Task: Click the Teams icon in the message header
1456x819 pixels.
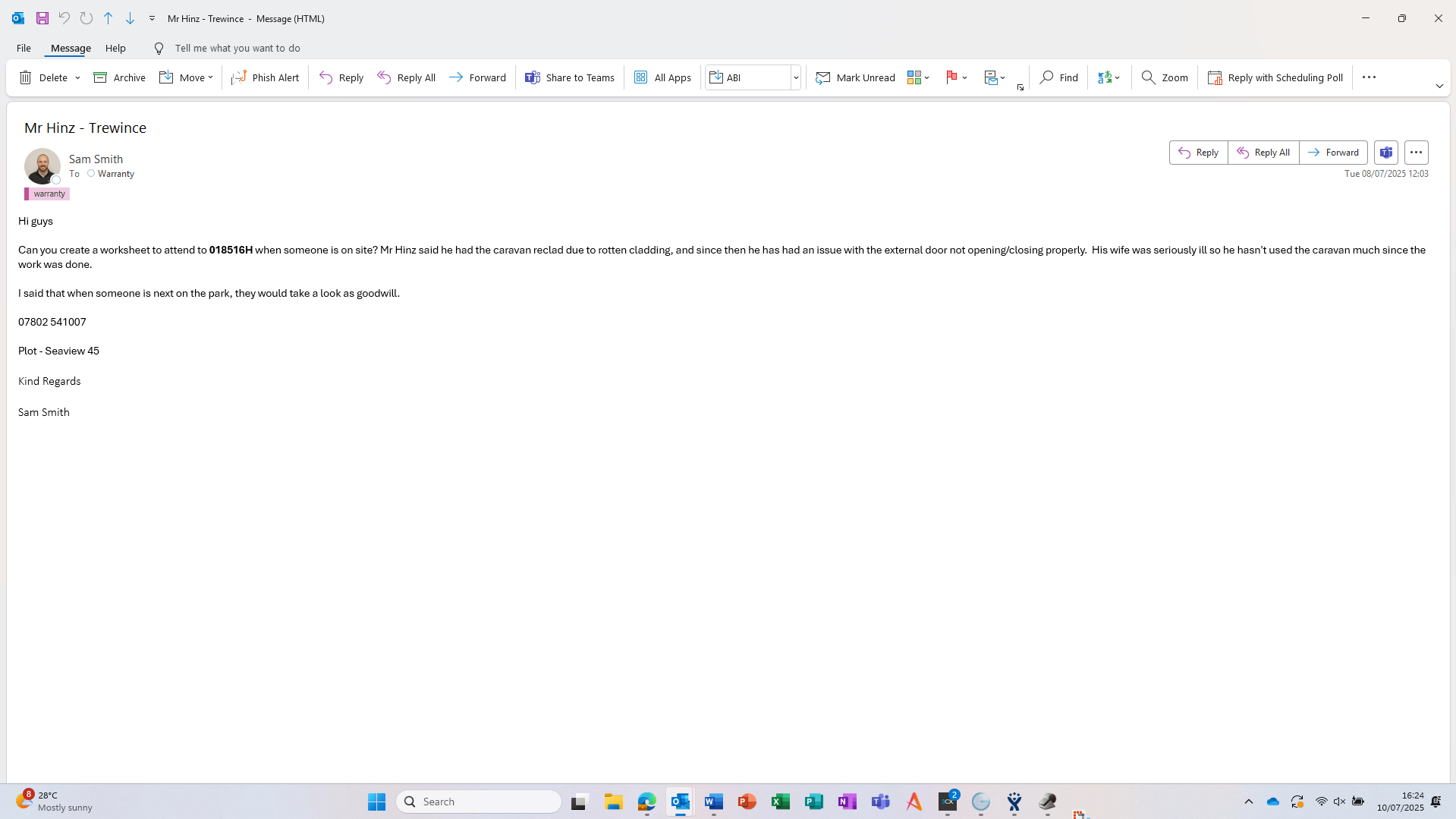Action: pyautogui.click(x=1386, y=153)
